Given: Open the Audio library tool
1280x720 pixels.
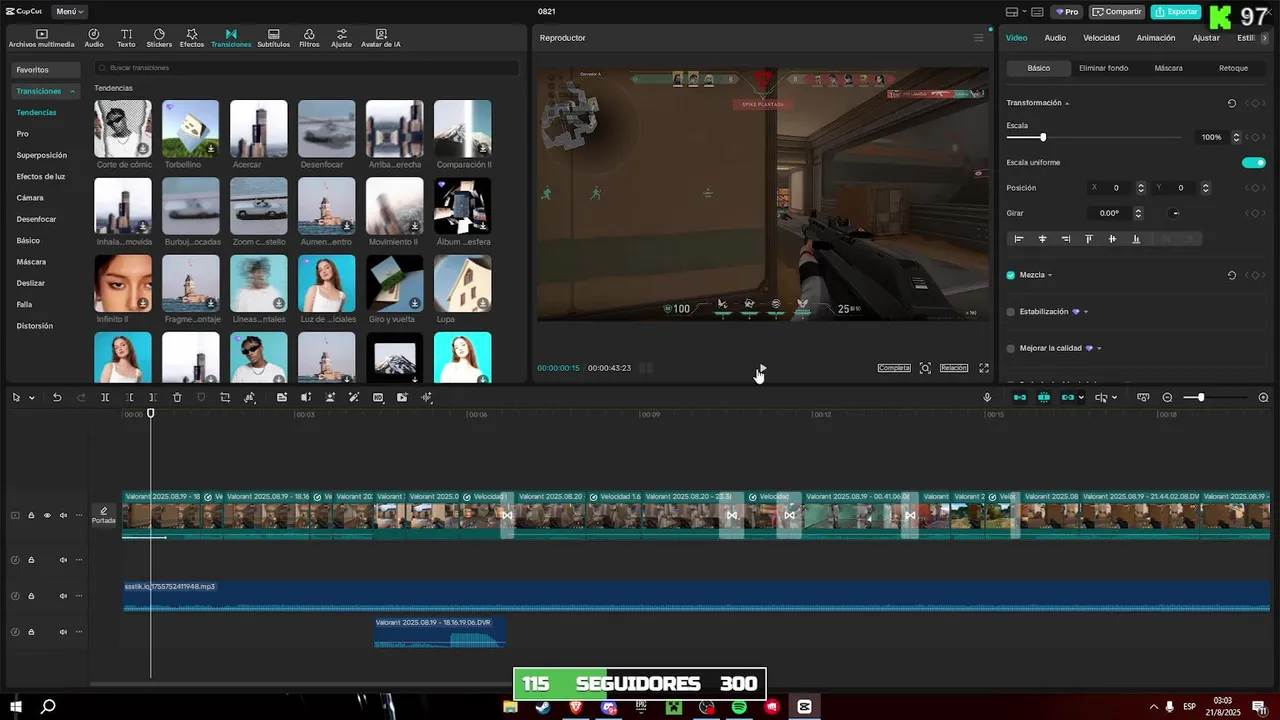Looking at the screenshot, I should (94, 38).
